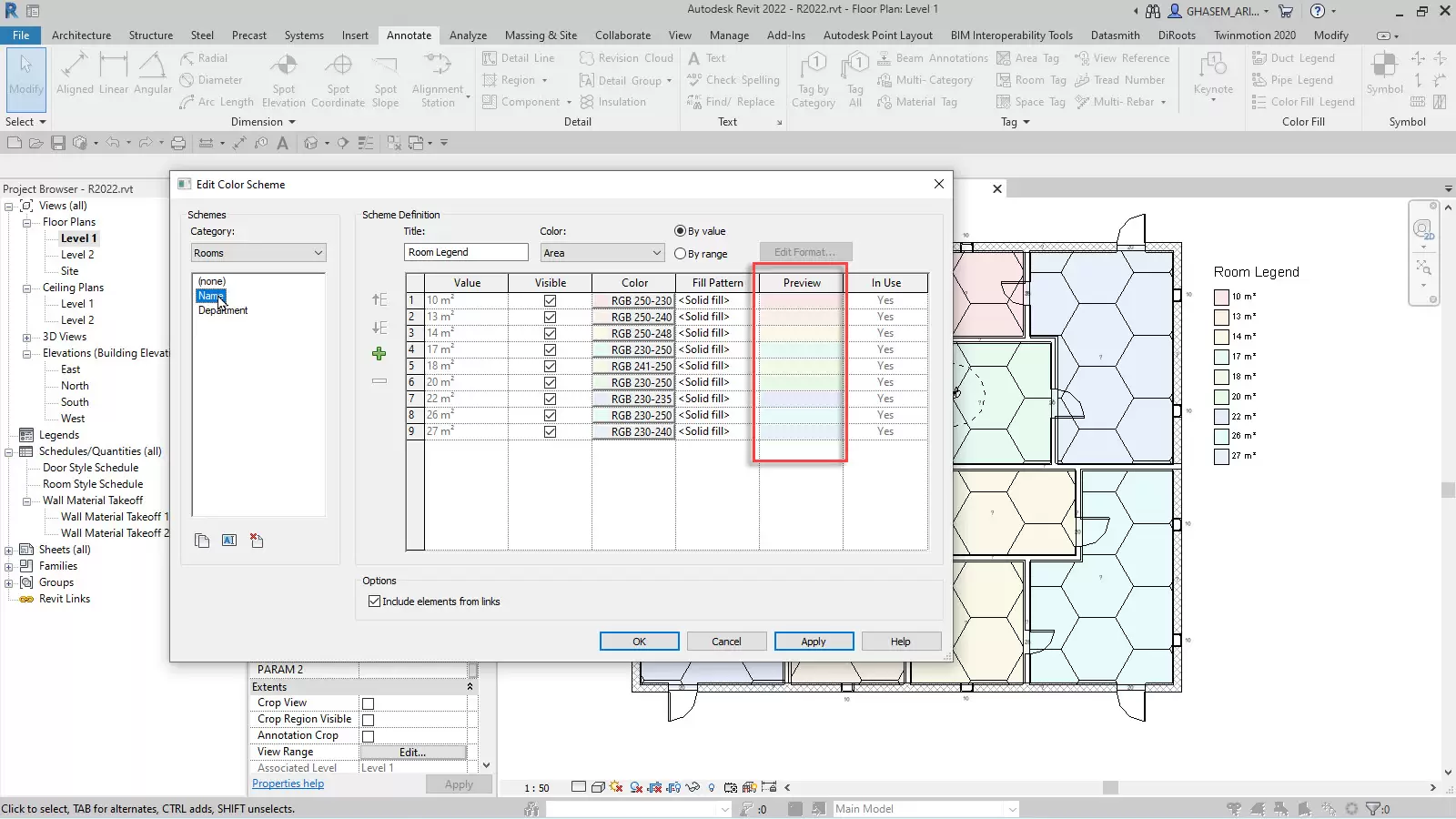
Task: Open the Color Area dropdown
Action: [x=602, y=253]
